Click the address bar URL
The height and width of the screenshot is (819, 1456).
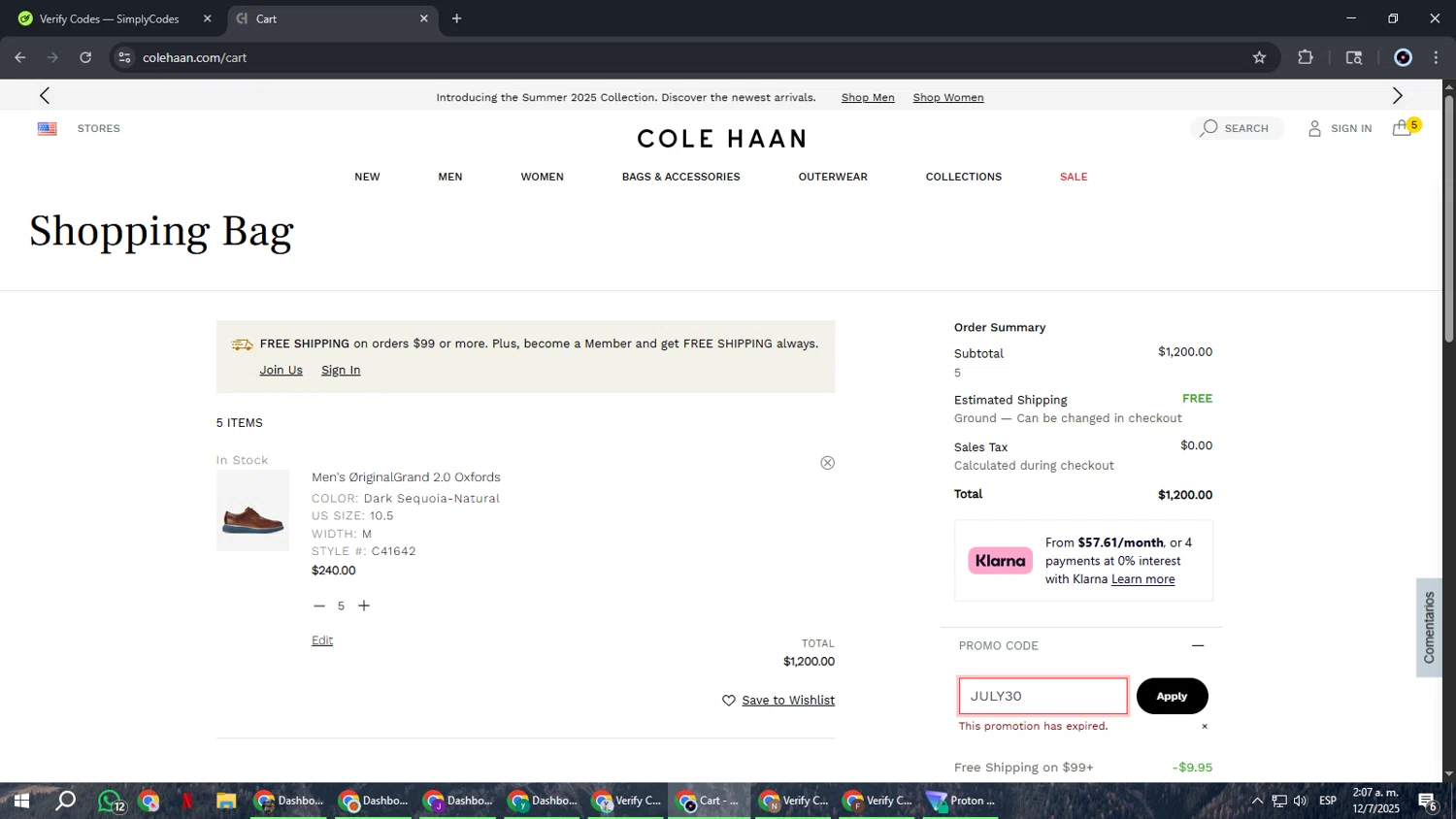195,57
